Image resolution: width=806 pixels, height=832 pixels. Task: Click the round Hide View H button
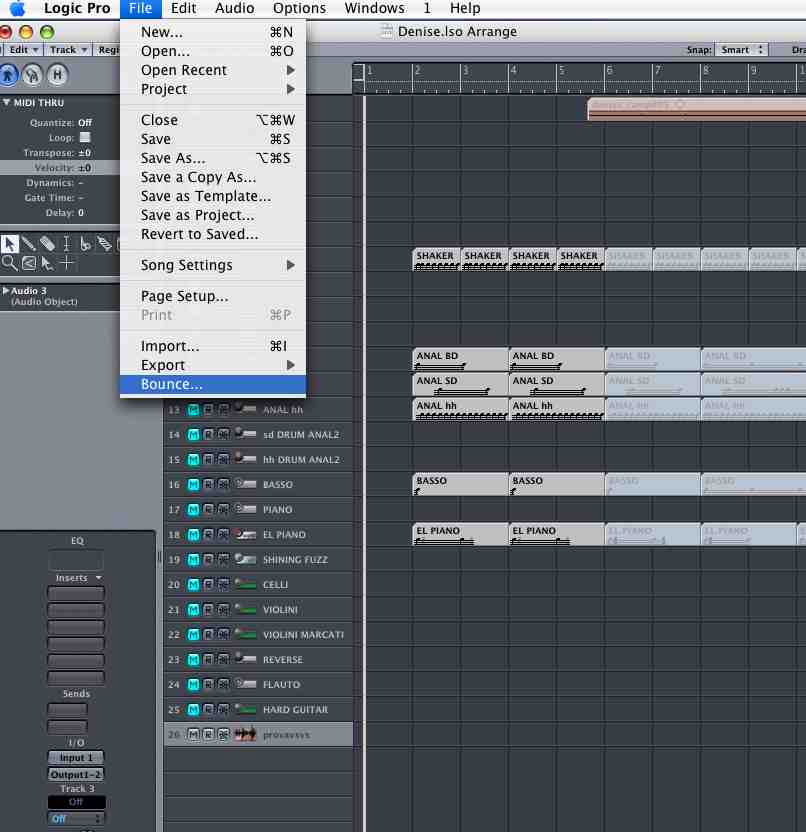pyautogui.click(x=57, y=75)
